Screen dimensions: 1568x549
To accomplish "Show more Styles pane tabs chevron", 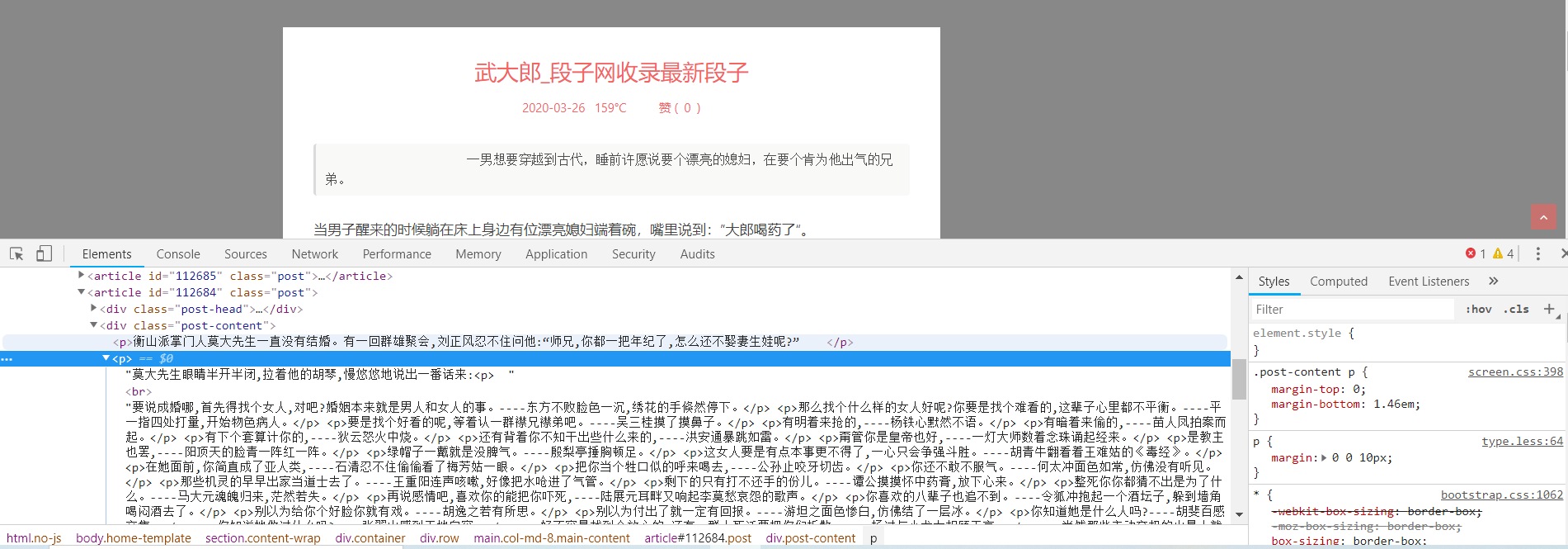I will point(1493,282).
